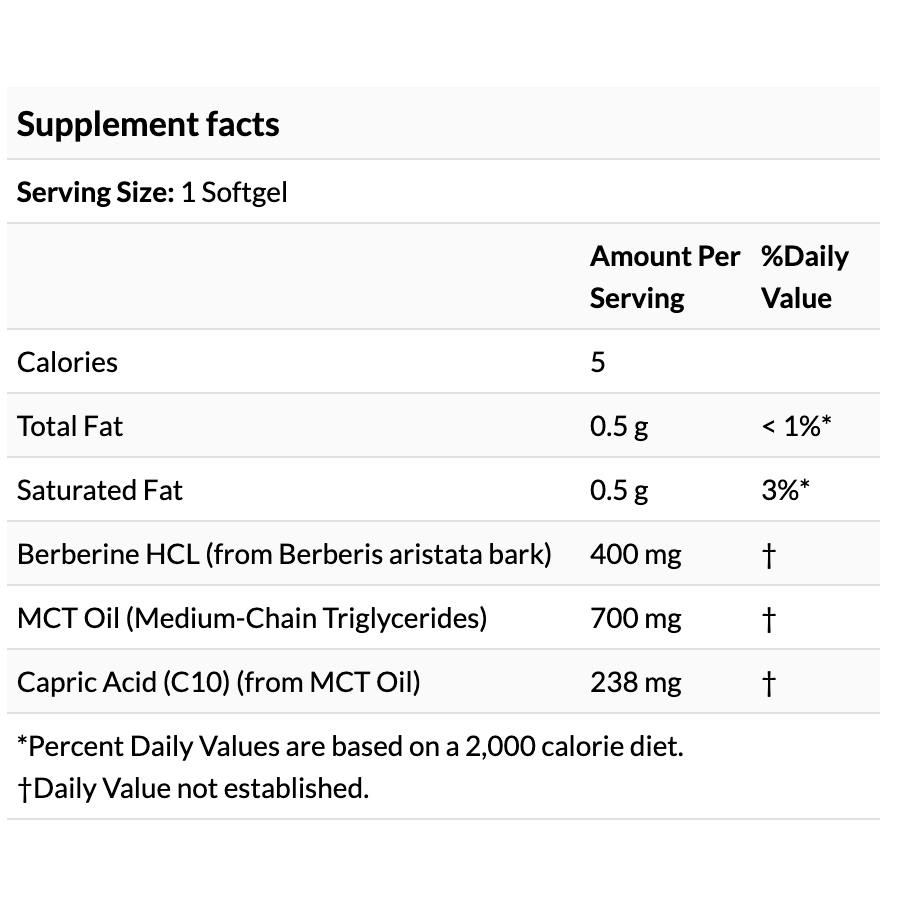Click the 700 mg MCT Oil amount
The width and height of the screenshot is (922, 922).
click(x=636, y=618)
